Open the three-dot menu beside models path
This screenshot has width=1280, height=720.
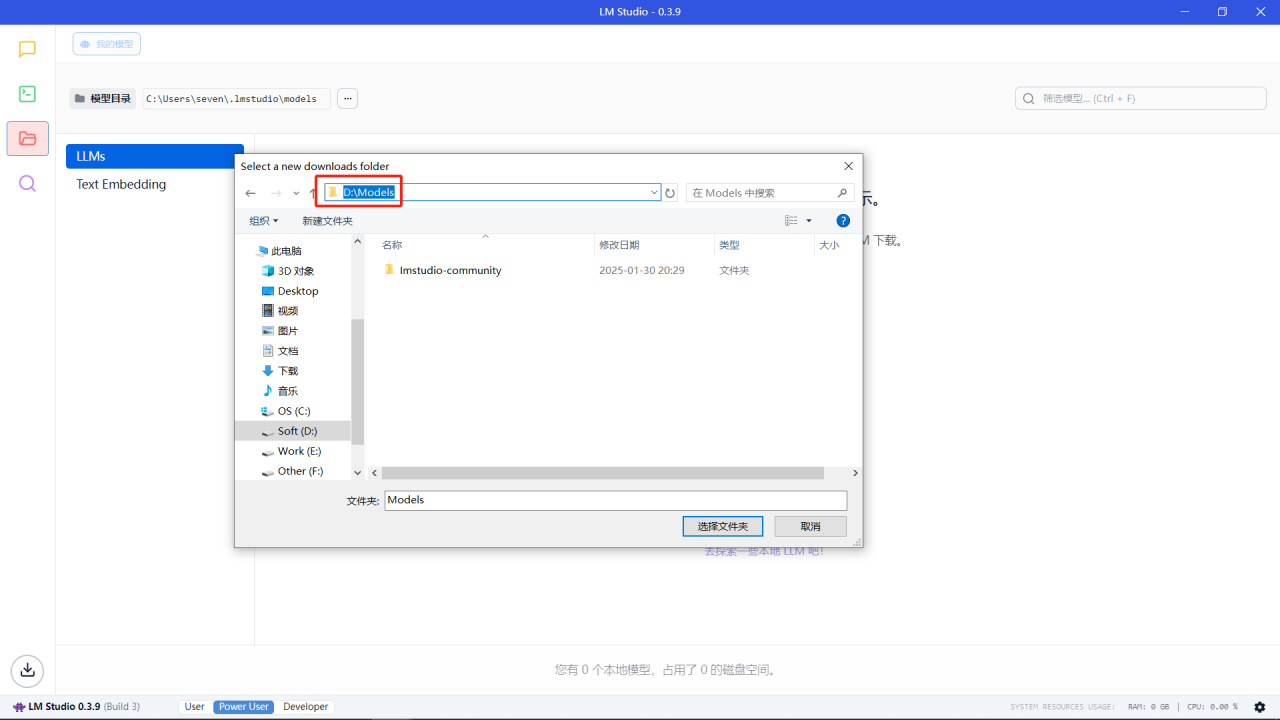347,99
